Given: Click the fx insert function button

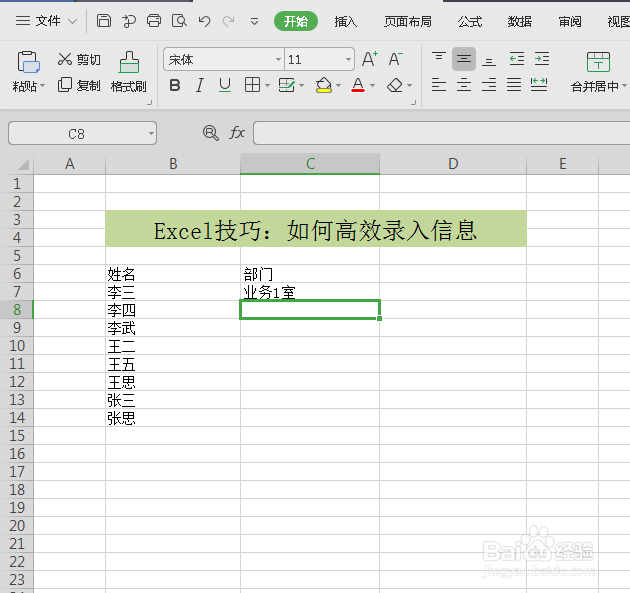Looking at the screenshot, I should [237, 133].
